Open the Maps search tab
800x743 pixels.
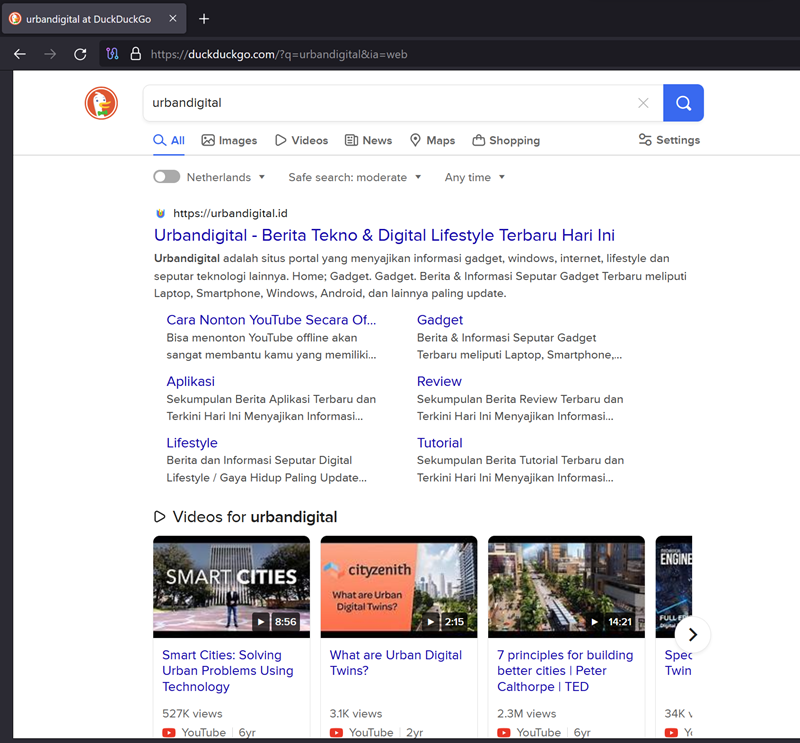point(432,141)
